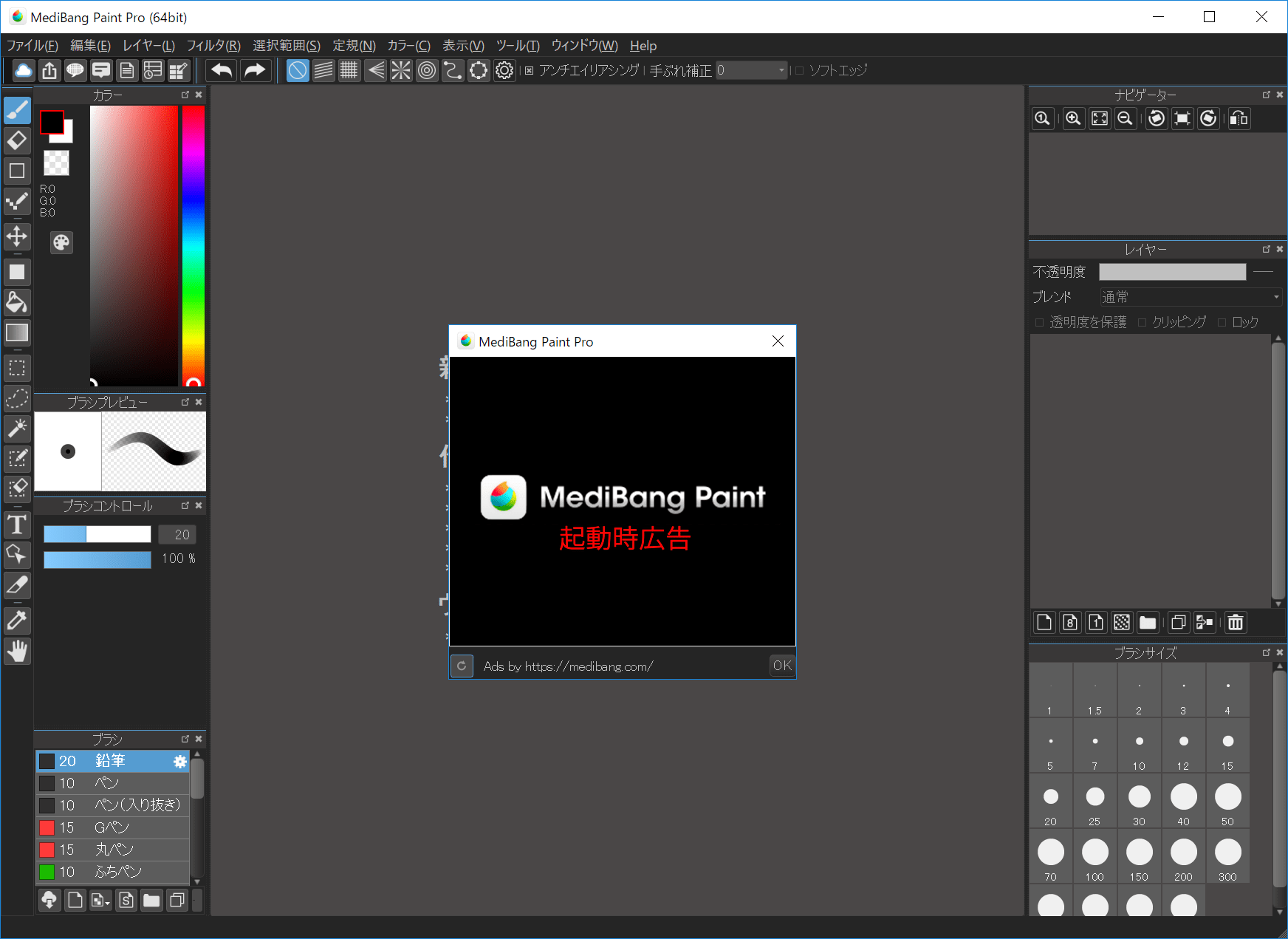The width and height of the screenshot is (1288, 939).
Task: Open the 手ぶれ補正 correction dropdown
Action: (x=780, y=70)
